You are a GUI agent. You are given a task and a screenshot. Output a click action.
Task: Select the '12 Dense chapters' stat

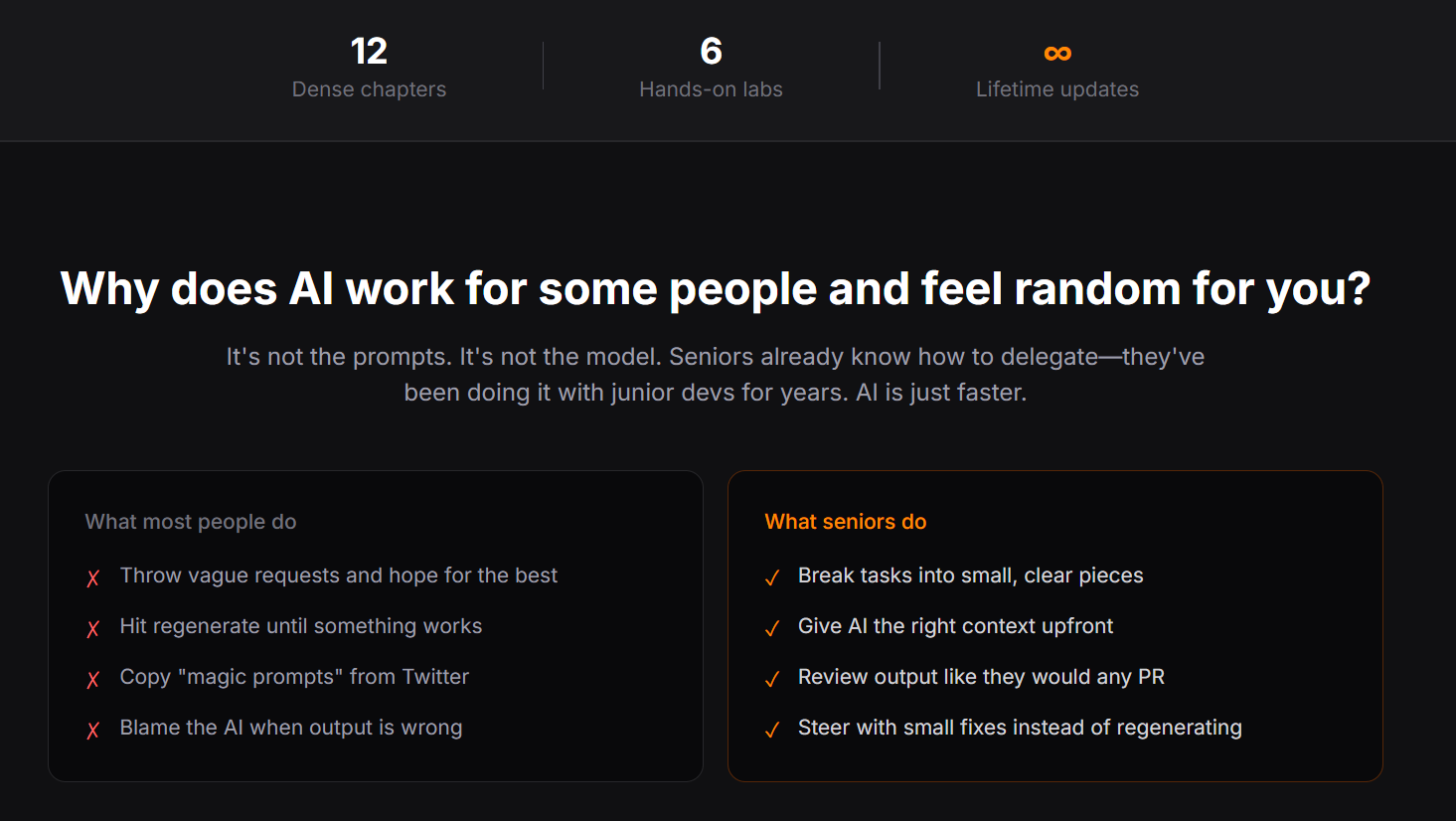[369, 68]
